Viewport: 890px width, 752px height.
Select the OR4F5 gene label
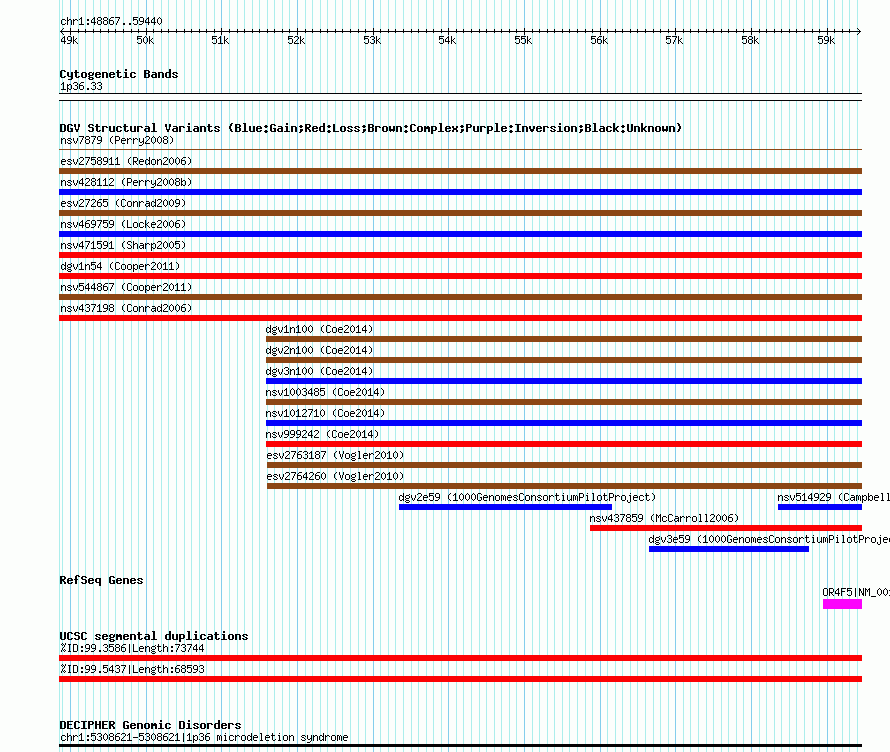(x=856, y=593)
